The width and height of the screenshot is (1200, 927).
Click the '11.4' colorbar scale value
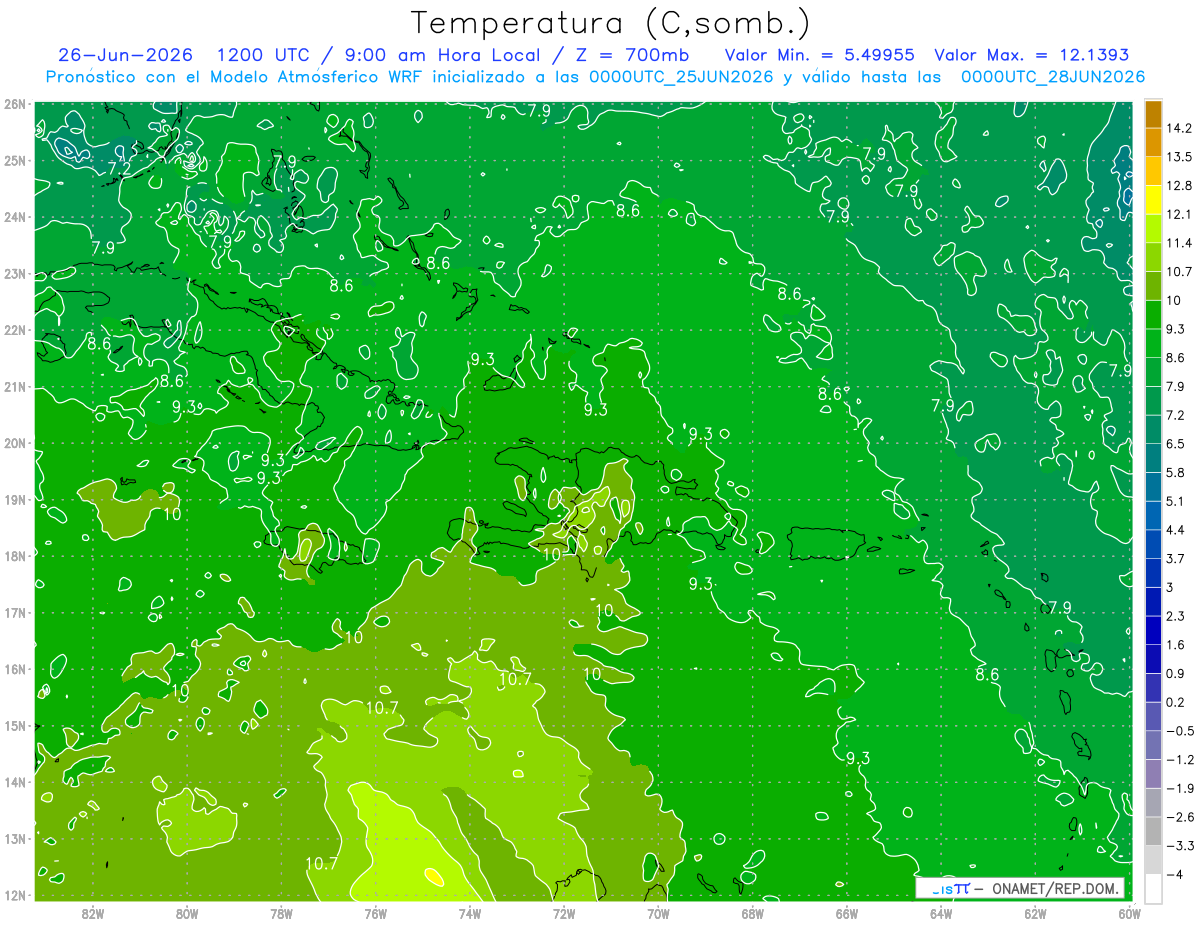tap(1178, 243)
